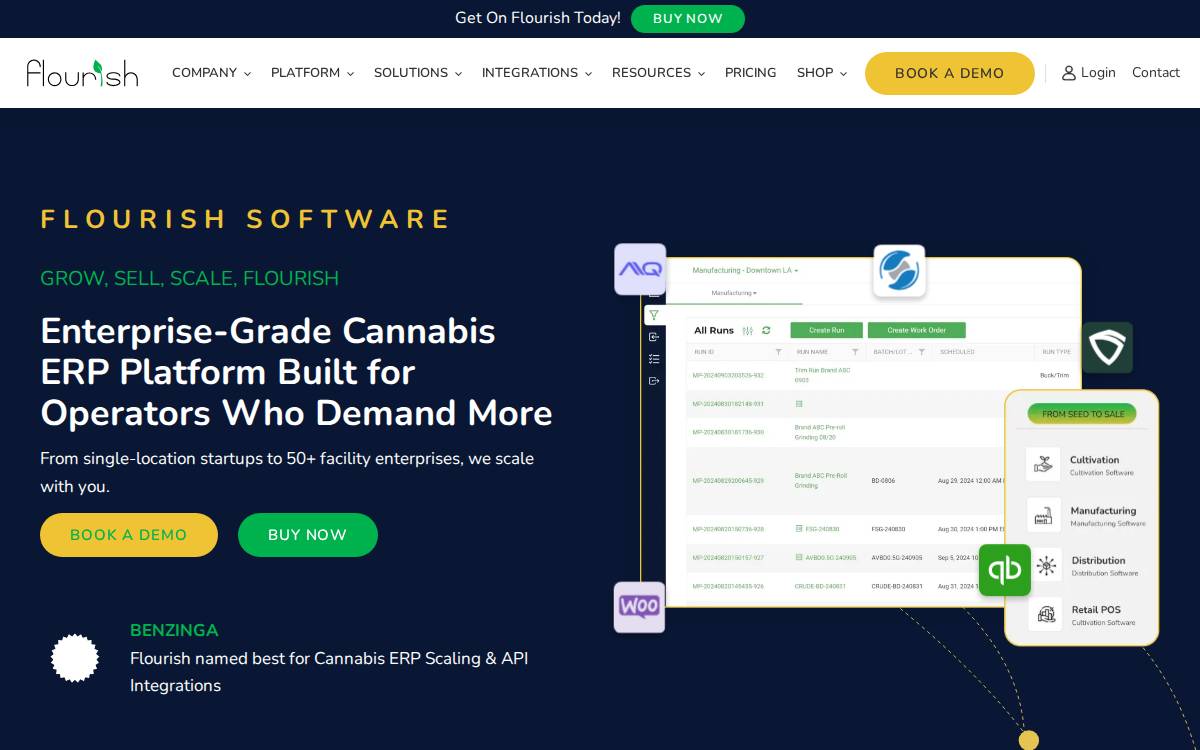Click the Distribution network icon
The height and width of the screenshot is (750, 1200).
pos(1046,565)
